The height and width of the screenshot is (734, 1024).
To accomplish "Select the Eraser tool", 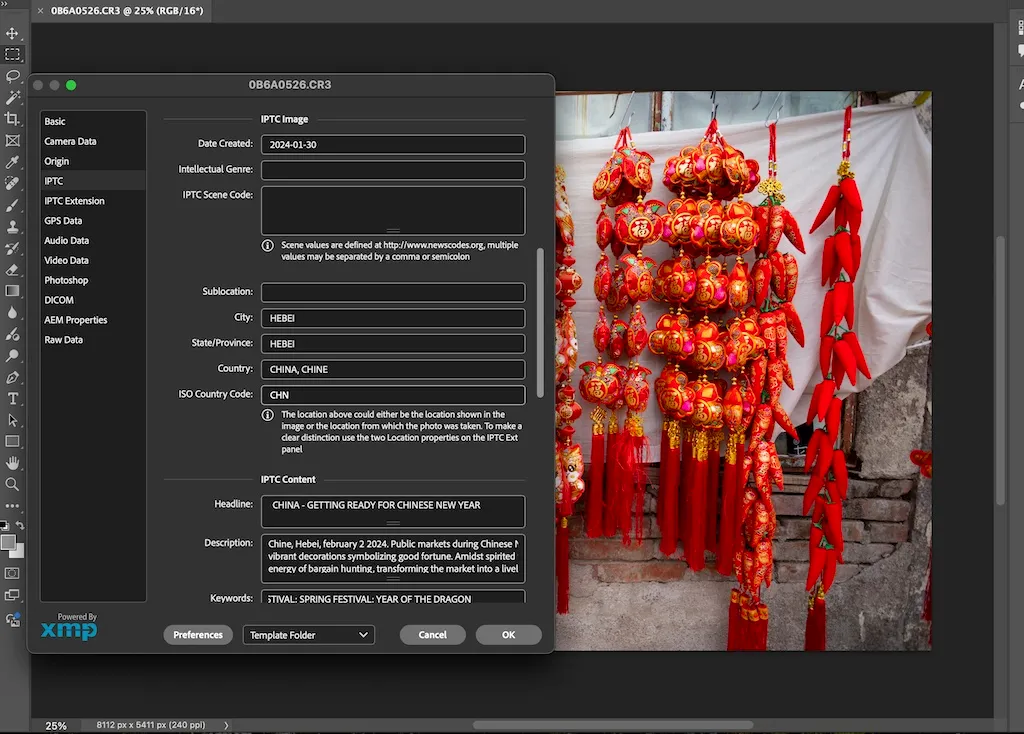I will [12, 270].
